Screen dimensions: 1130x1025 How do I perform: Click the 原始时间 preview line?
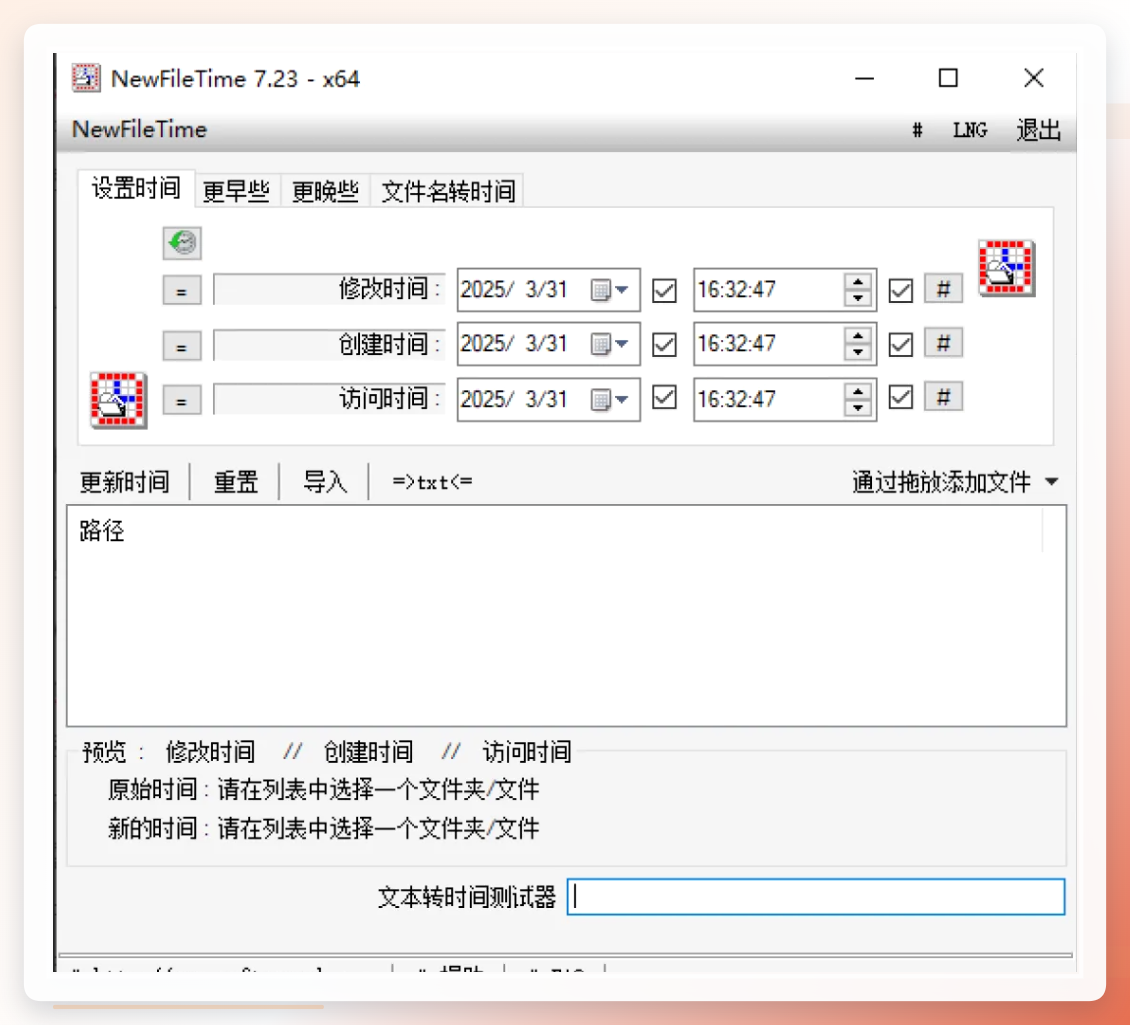tap(324, 789)
